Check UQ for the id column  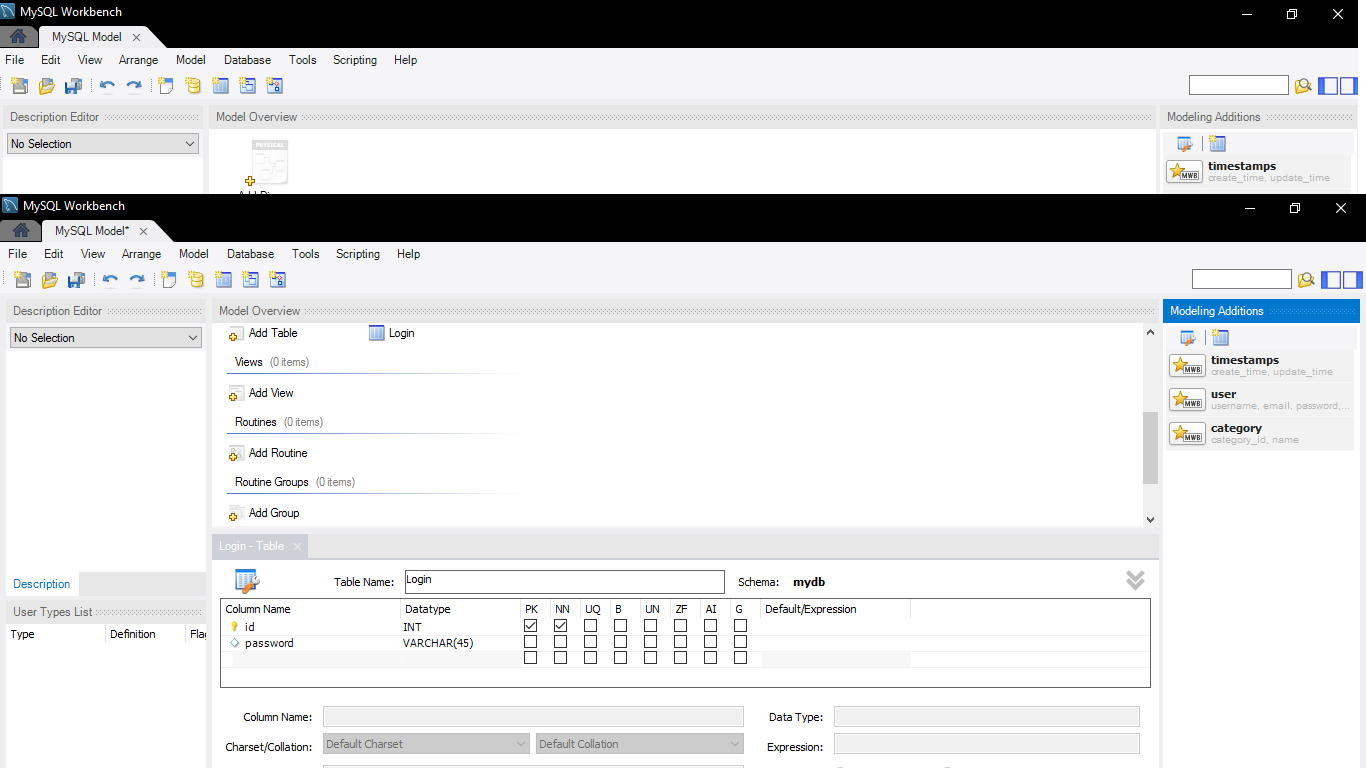[591, 626]
